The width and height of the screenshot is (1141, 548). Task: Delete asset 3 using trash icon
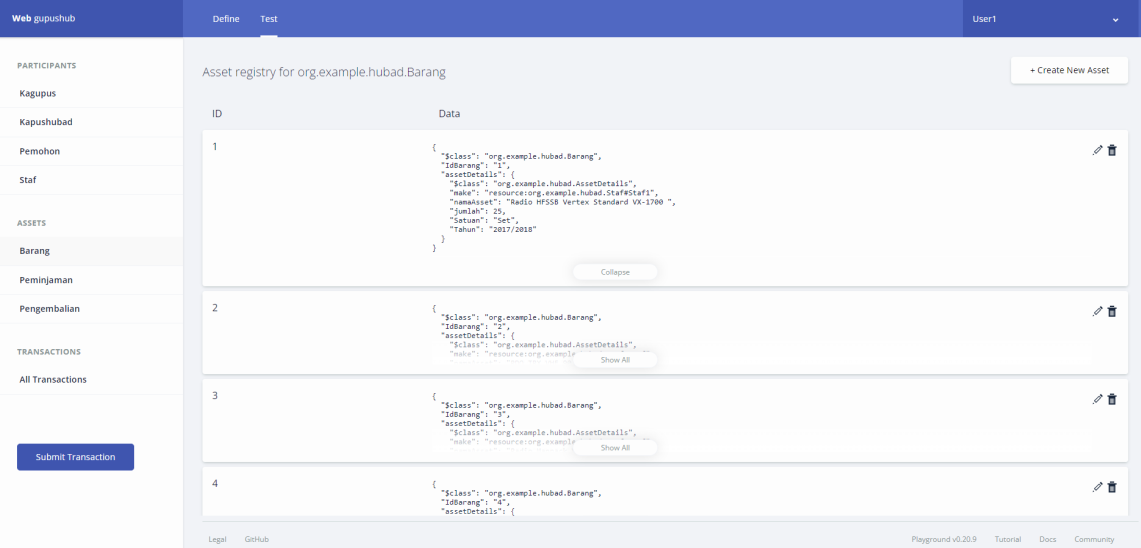(x=1112, y=399)
